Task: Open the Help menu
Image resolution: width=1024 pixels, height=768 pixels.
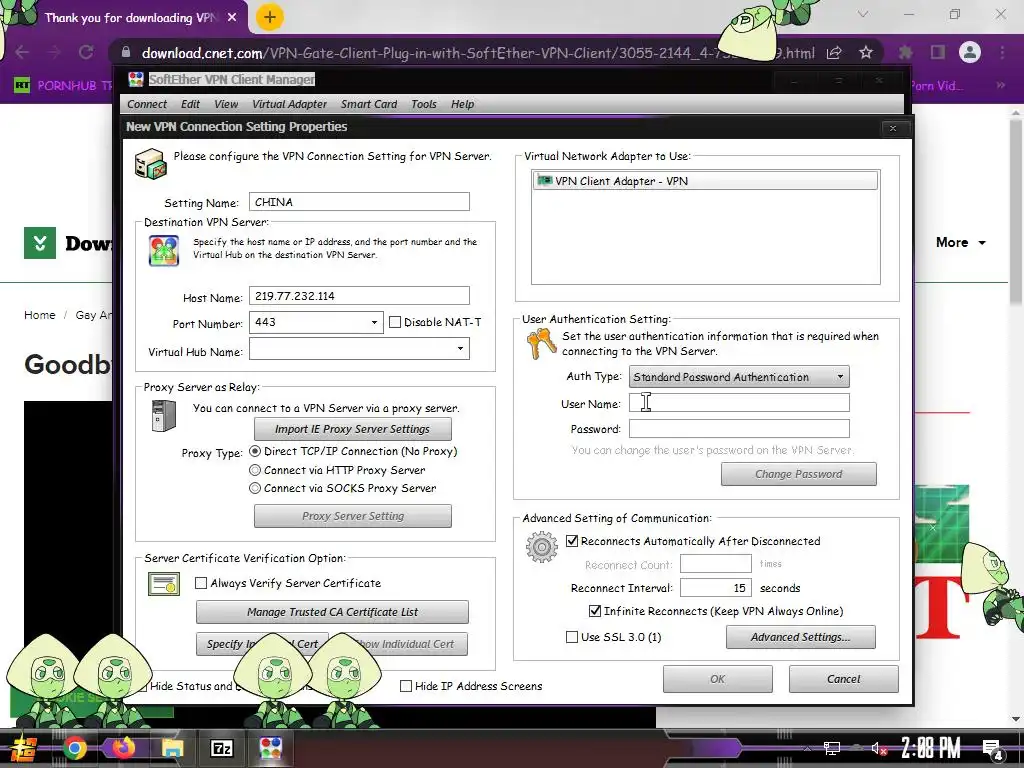Action: click(x=462, y=104)
